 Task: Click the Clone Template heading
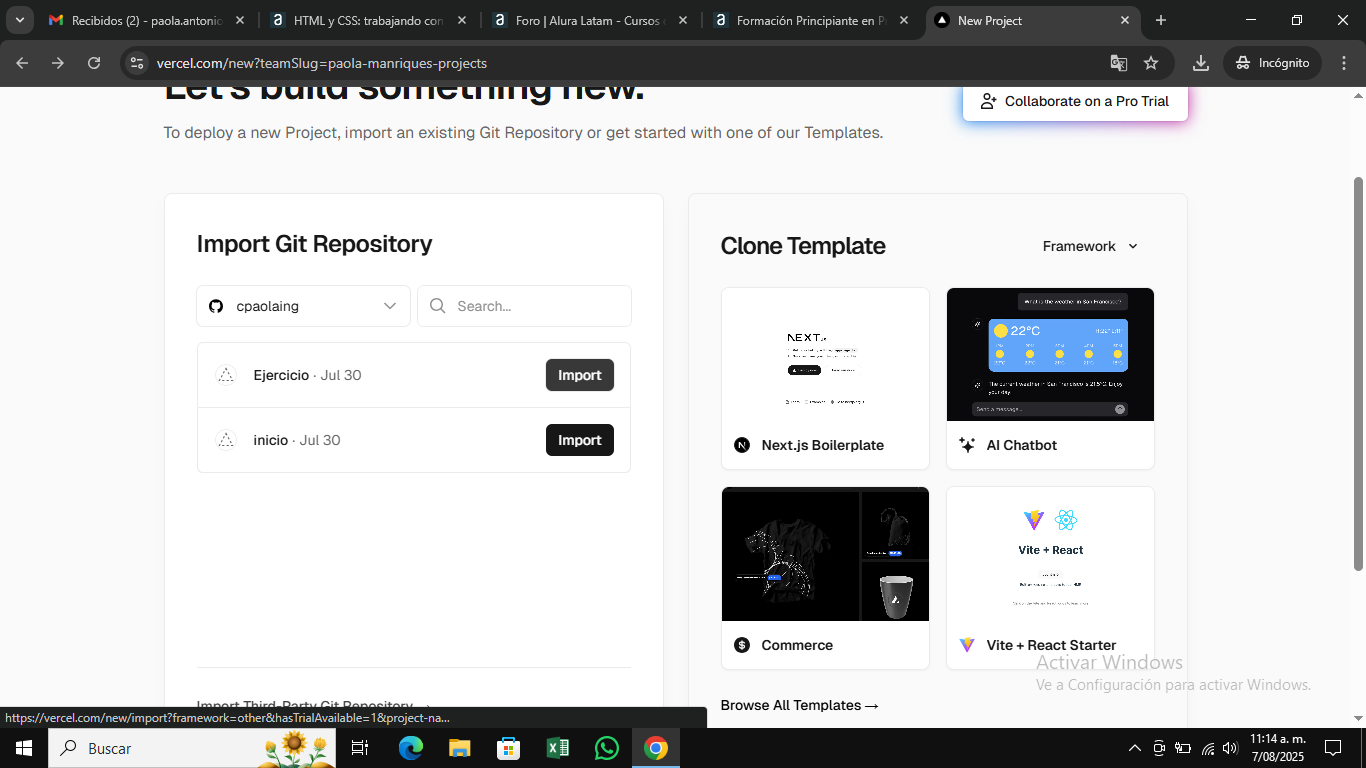point(803,246)
